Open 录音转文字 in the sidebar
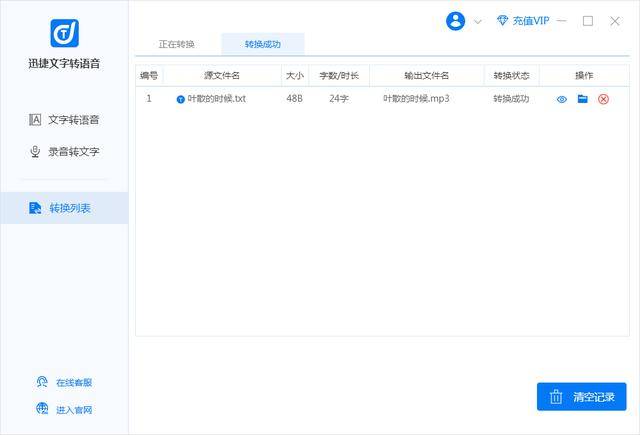 point(64,151)
